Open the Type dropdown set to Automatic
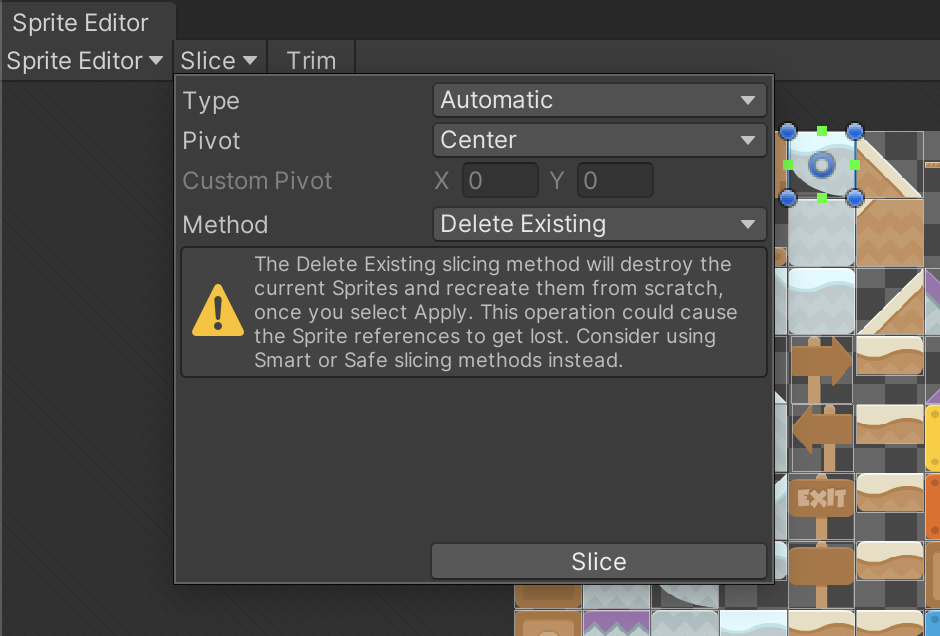 coord(599,100)
